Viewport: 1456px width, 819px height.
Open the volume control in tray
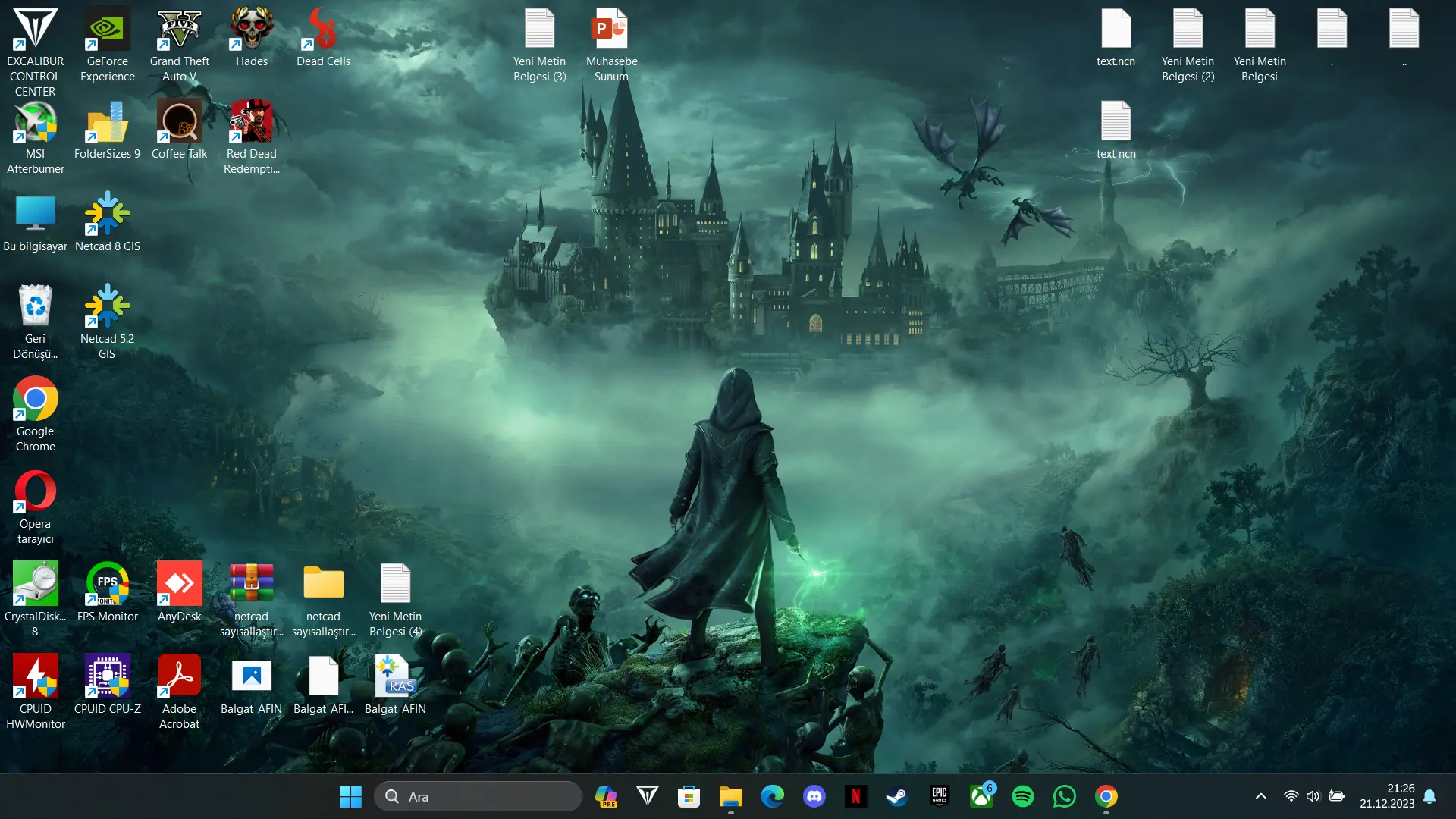[1313, 796]
